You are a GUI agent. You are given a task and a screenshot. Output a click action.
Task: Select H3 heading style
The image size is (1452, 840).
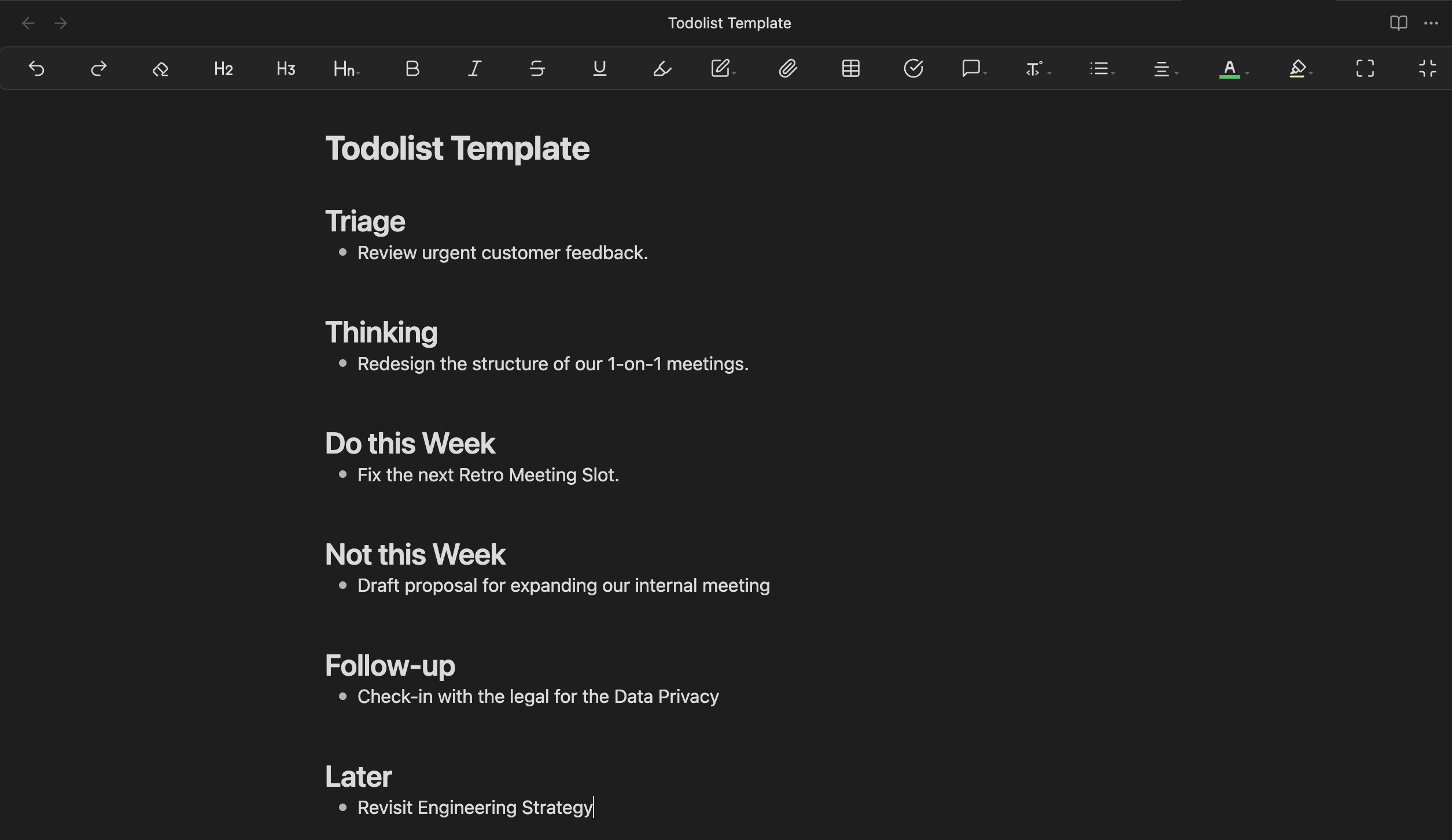pos(285,68)
